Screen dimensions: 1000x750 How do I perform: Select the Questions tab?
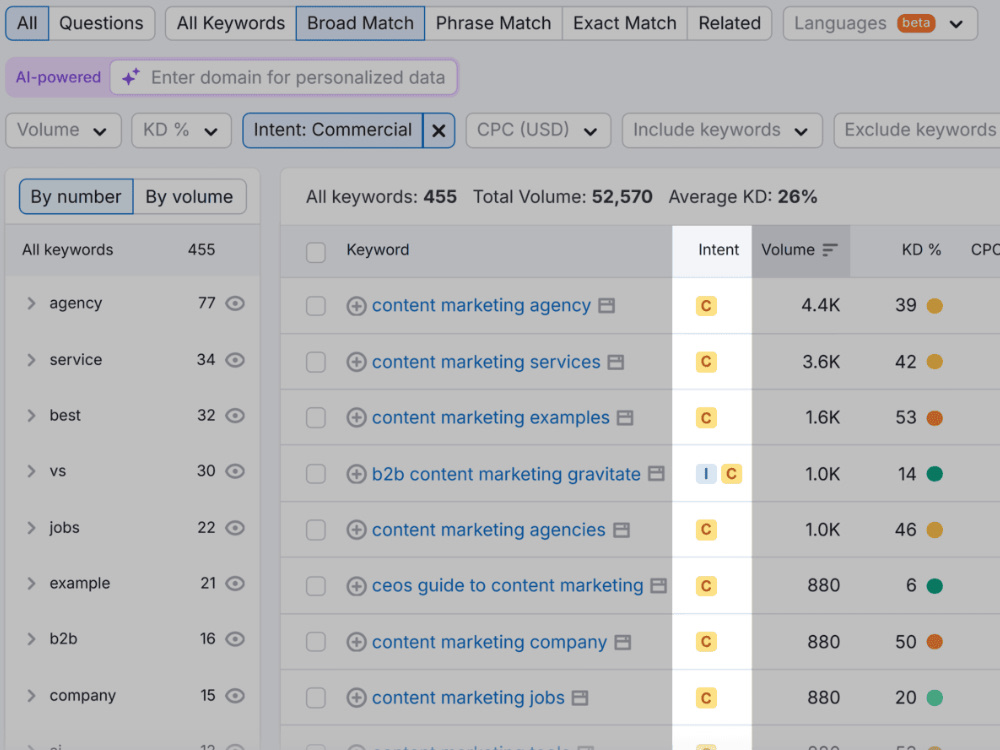(x=101, y=24)
